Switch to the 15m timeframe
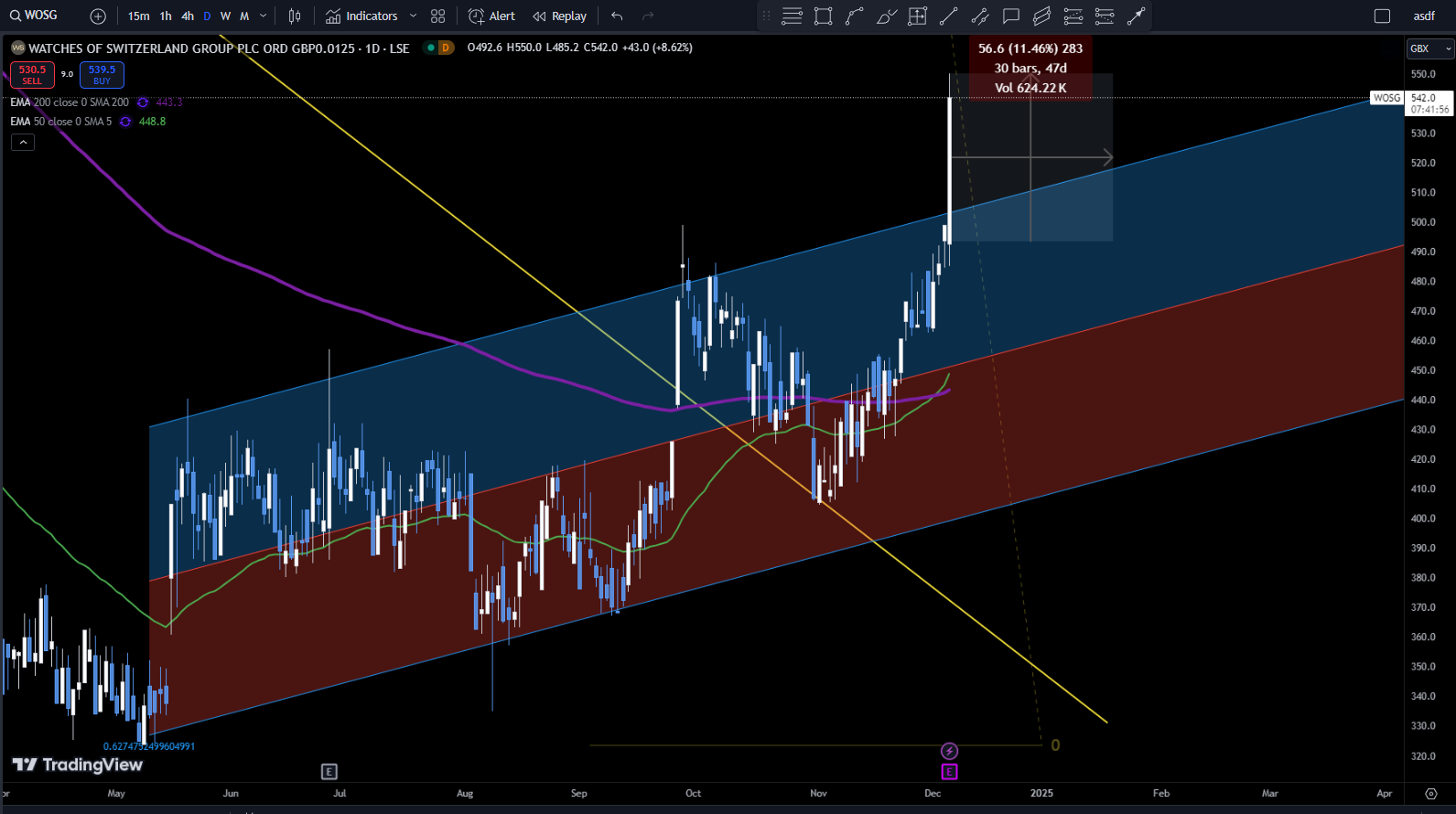This screenshot has height=814, width=1456. [139, 16]
